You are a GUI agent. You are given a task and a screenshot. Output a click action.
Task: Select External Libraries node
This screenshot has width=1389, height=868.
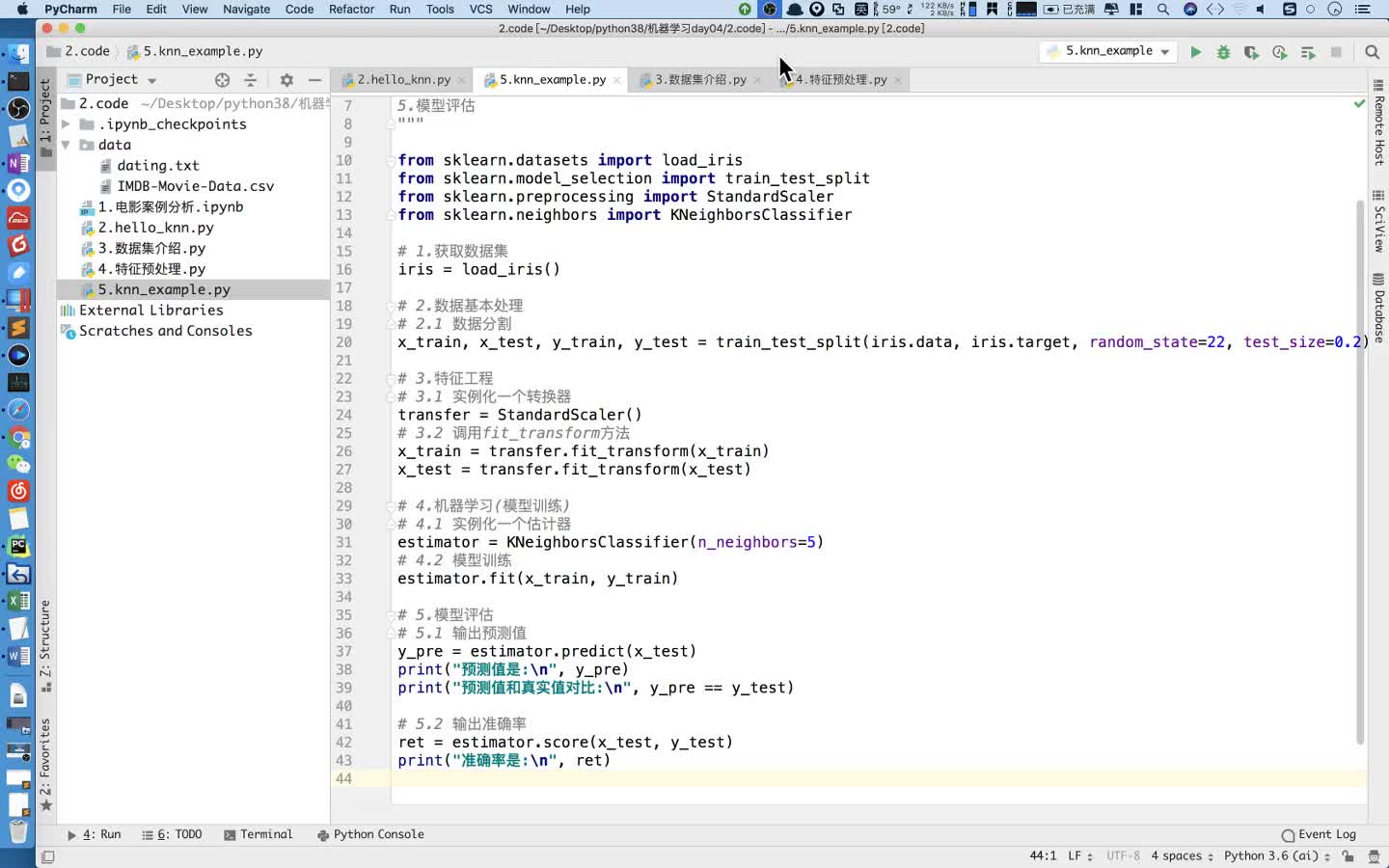[x=150, y=311]
